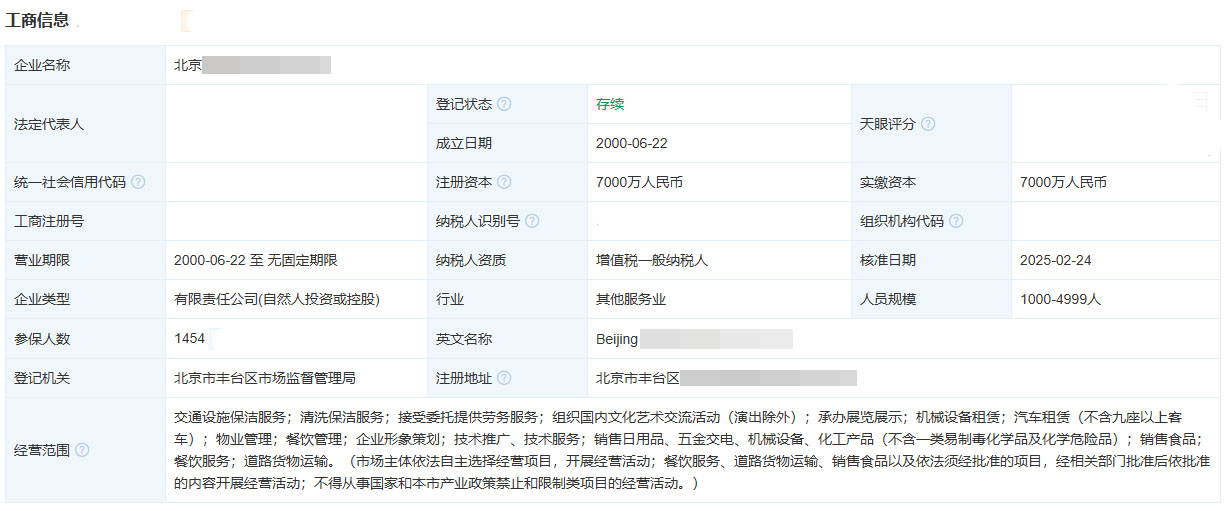Click the company name starting with 北京
The width and height of the screenshot is (1228, 511).
(x=252, y=66)
